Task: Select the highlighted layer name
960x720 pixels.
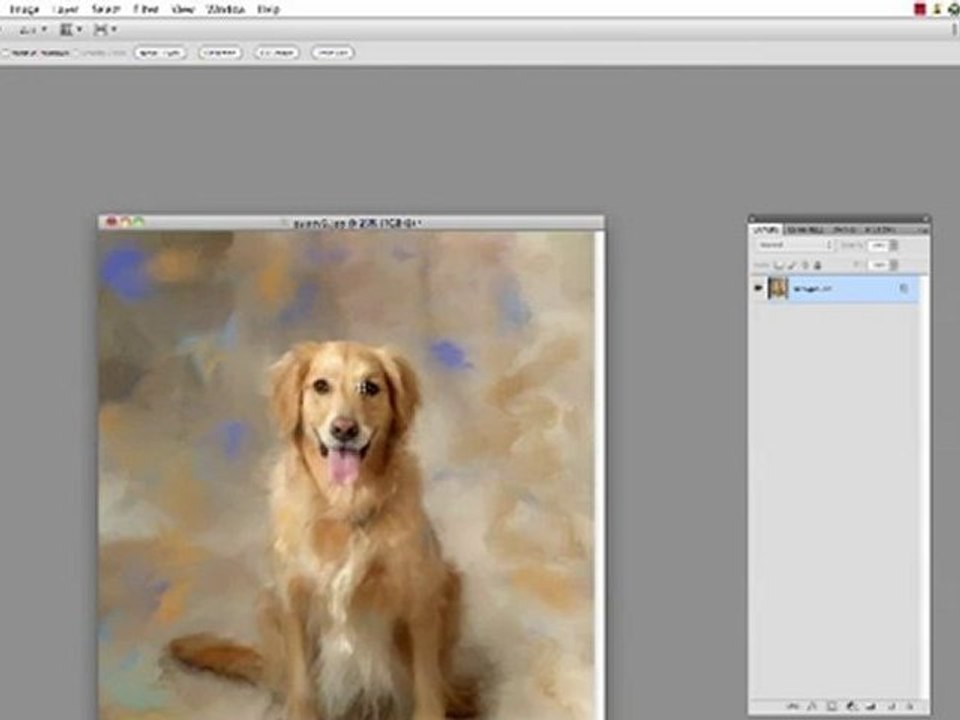Action: (x=812, y=288)
